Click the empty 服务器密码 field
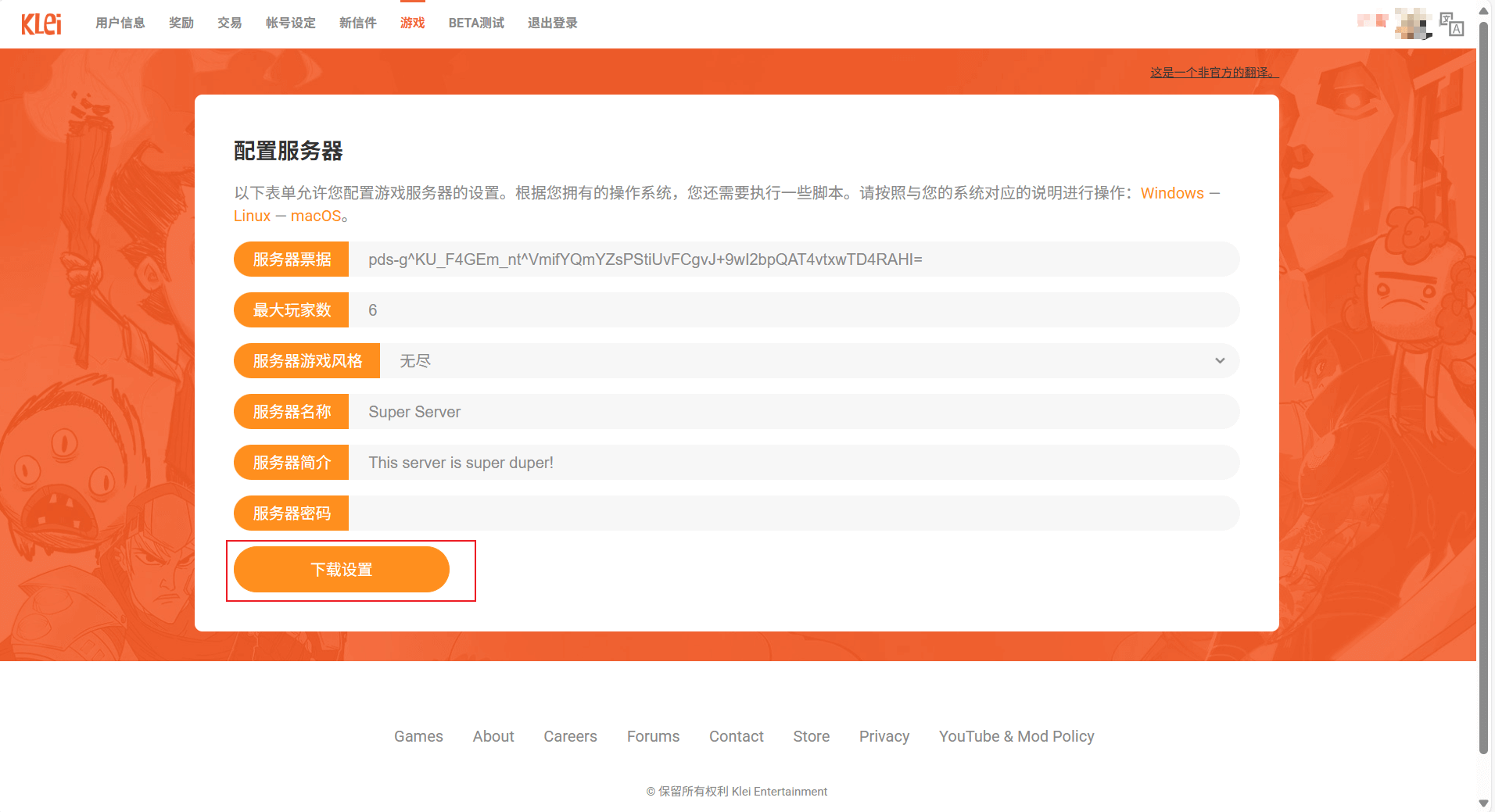 point(794,513)
